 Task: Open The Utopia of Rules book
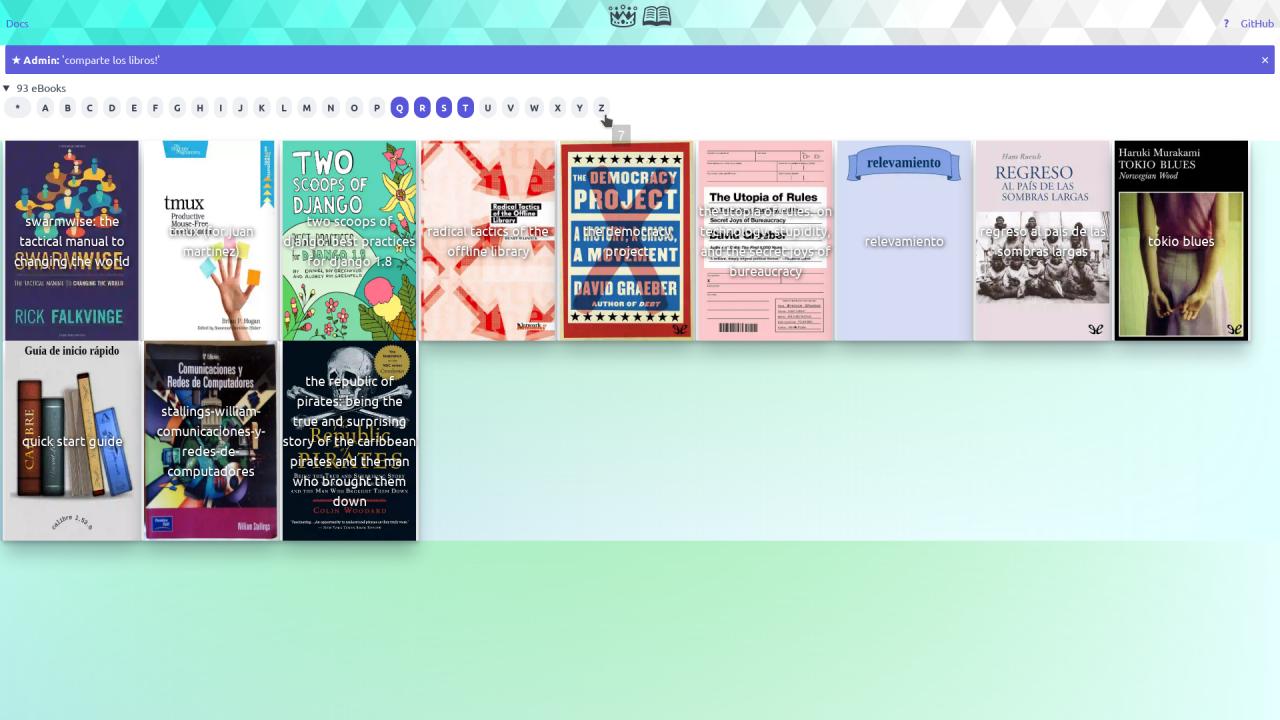[765, 241]
